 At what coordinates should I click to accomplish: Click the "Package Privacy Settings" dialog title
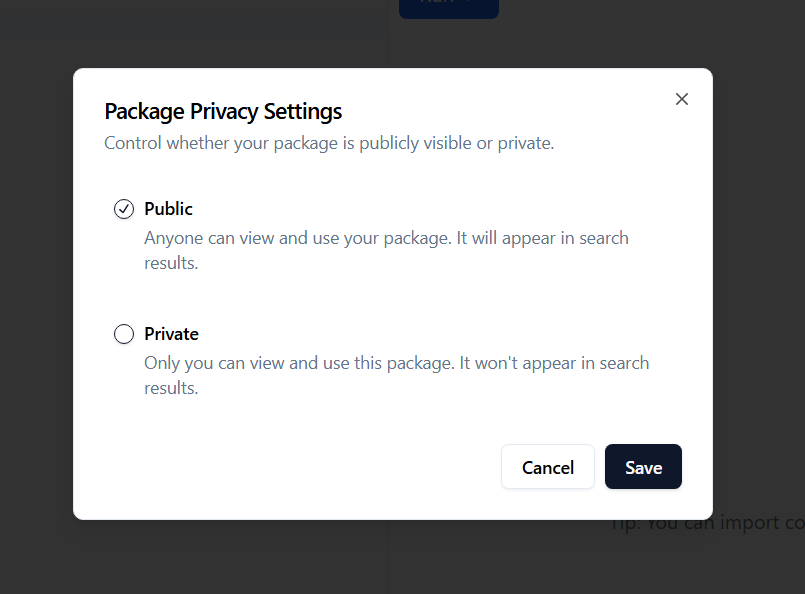223,111
